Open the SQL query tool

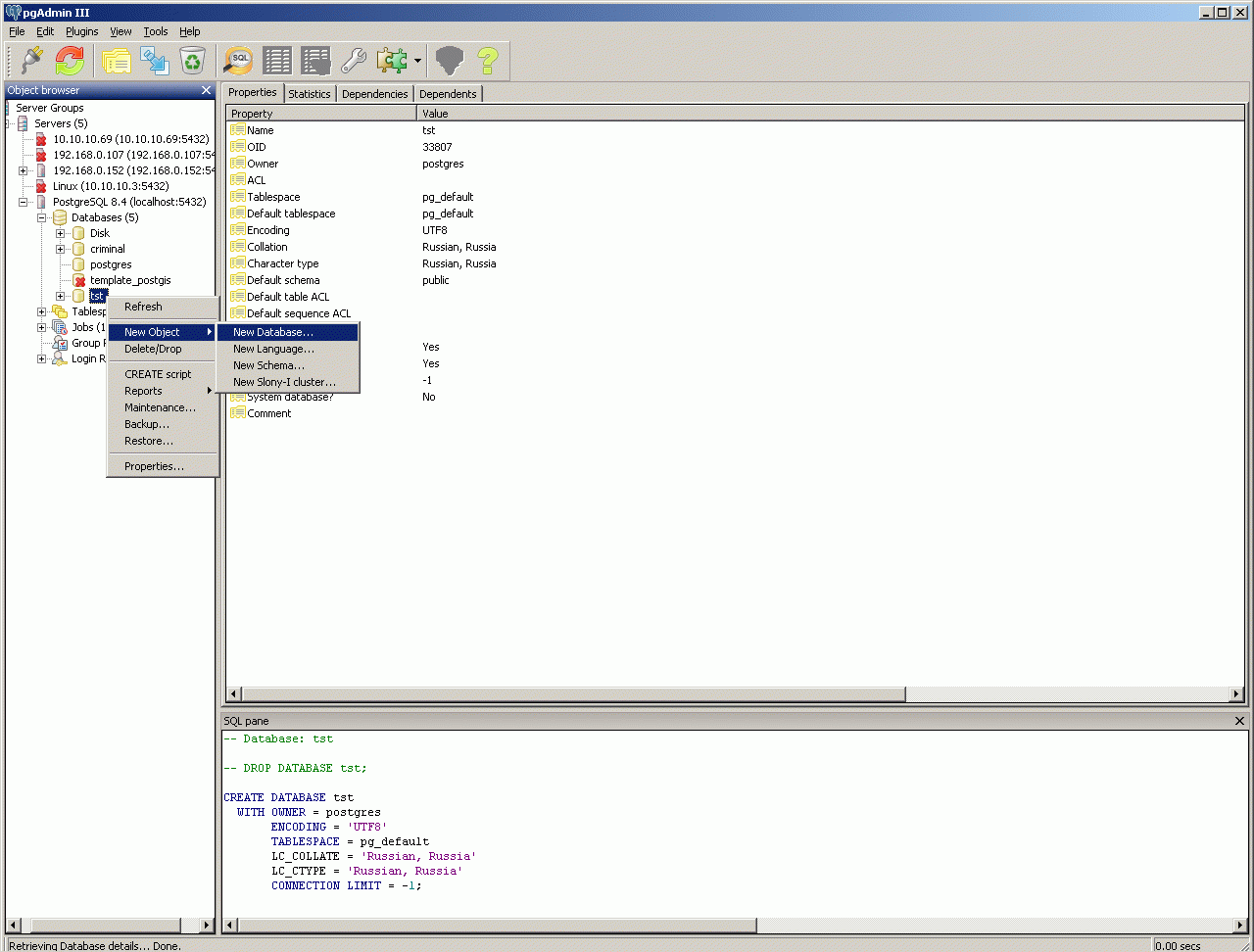point(238,61)
